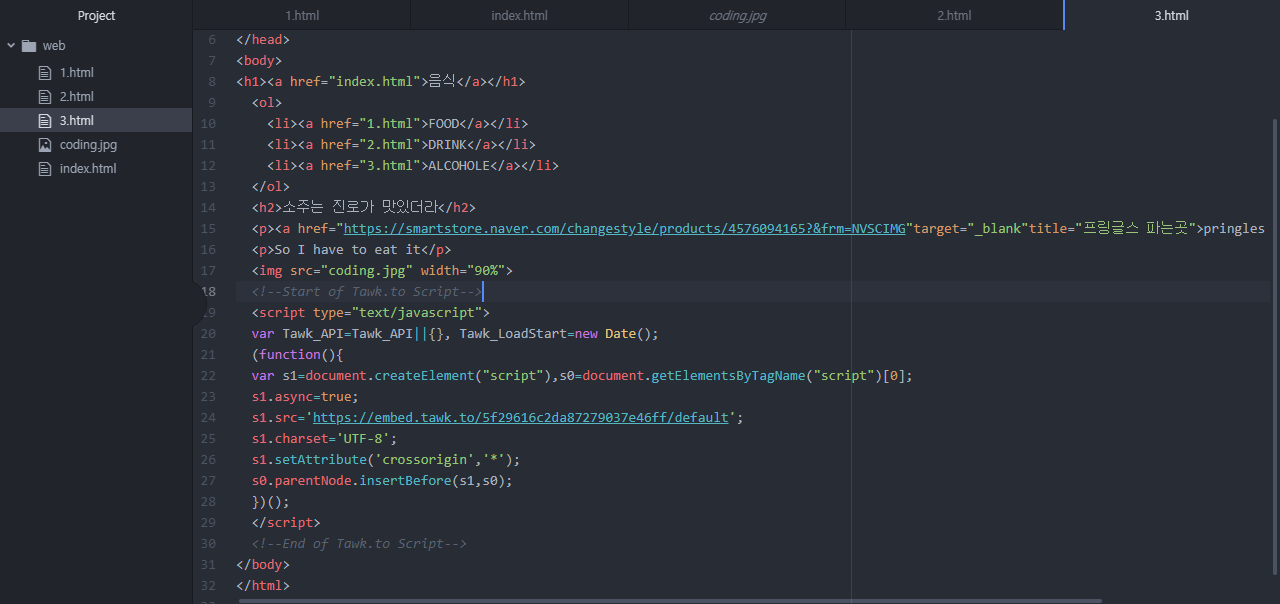This screenshot has width=1280, height=604.
Task: Click the Project panel header
Action: tap(96, 15)
